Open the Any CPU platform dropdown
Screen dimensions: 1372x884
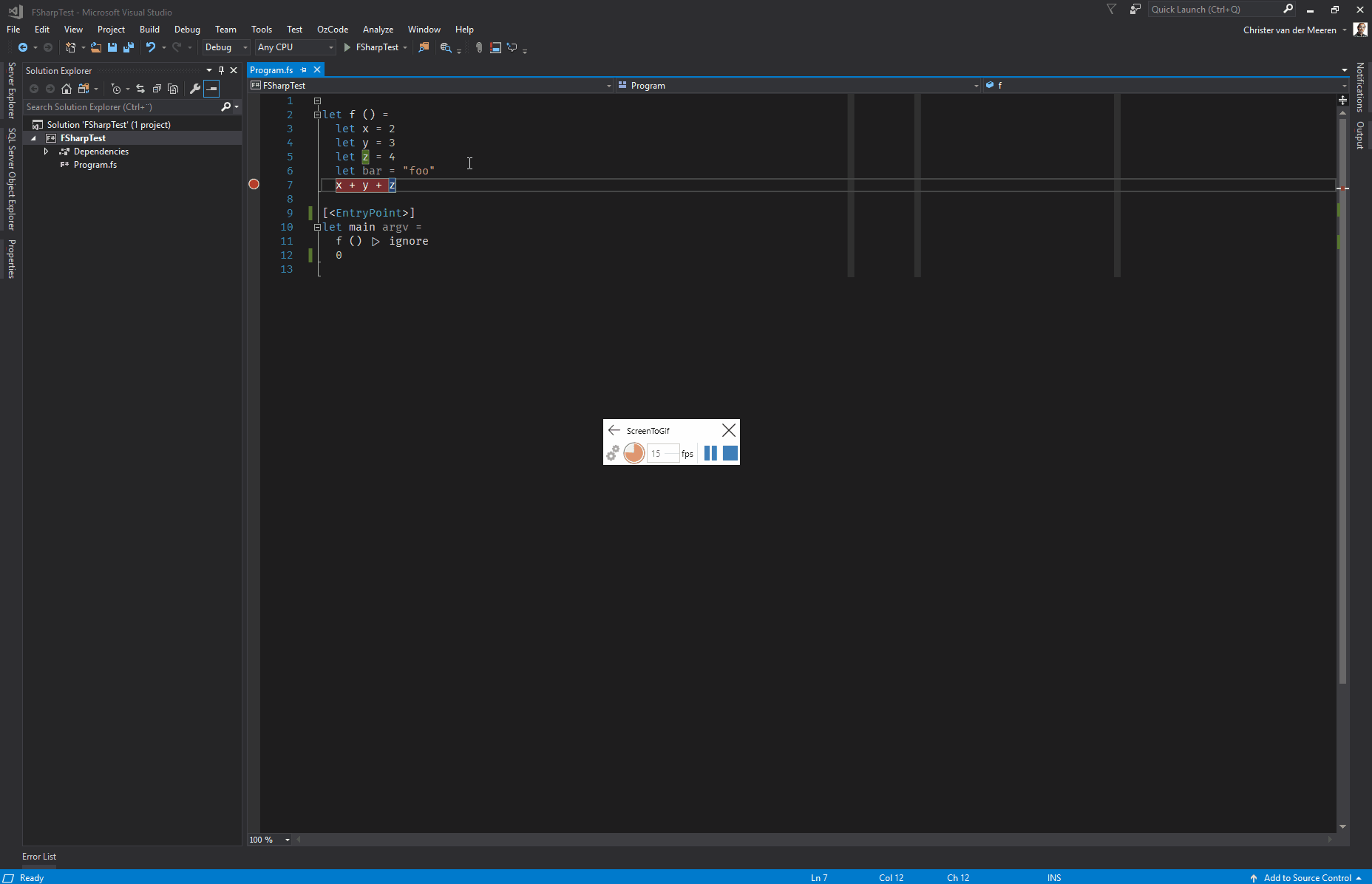click(330, 47)
